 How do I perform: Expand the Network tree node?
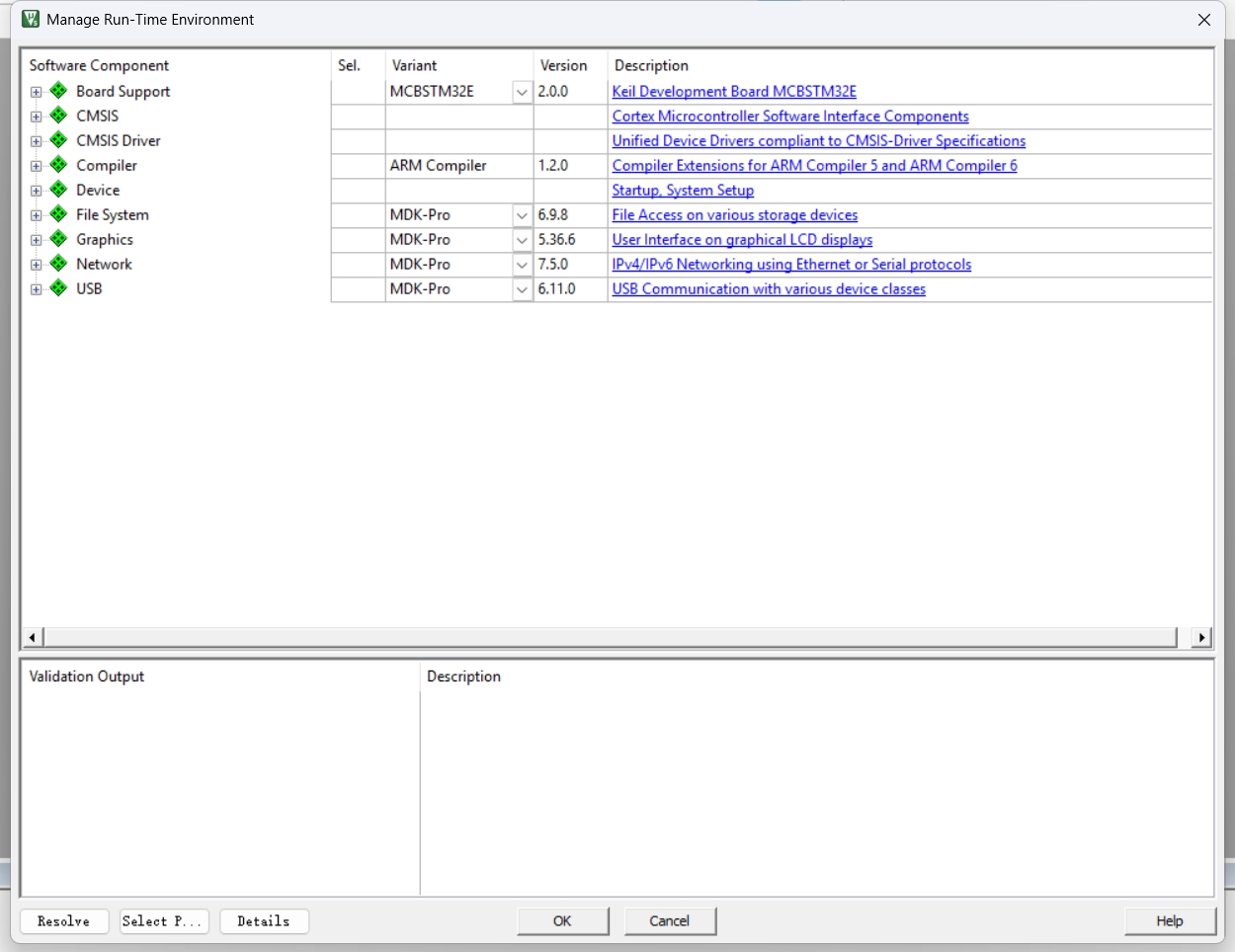click(37, 265)
